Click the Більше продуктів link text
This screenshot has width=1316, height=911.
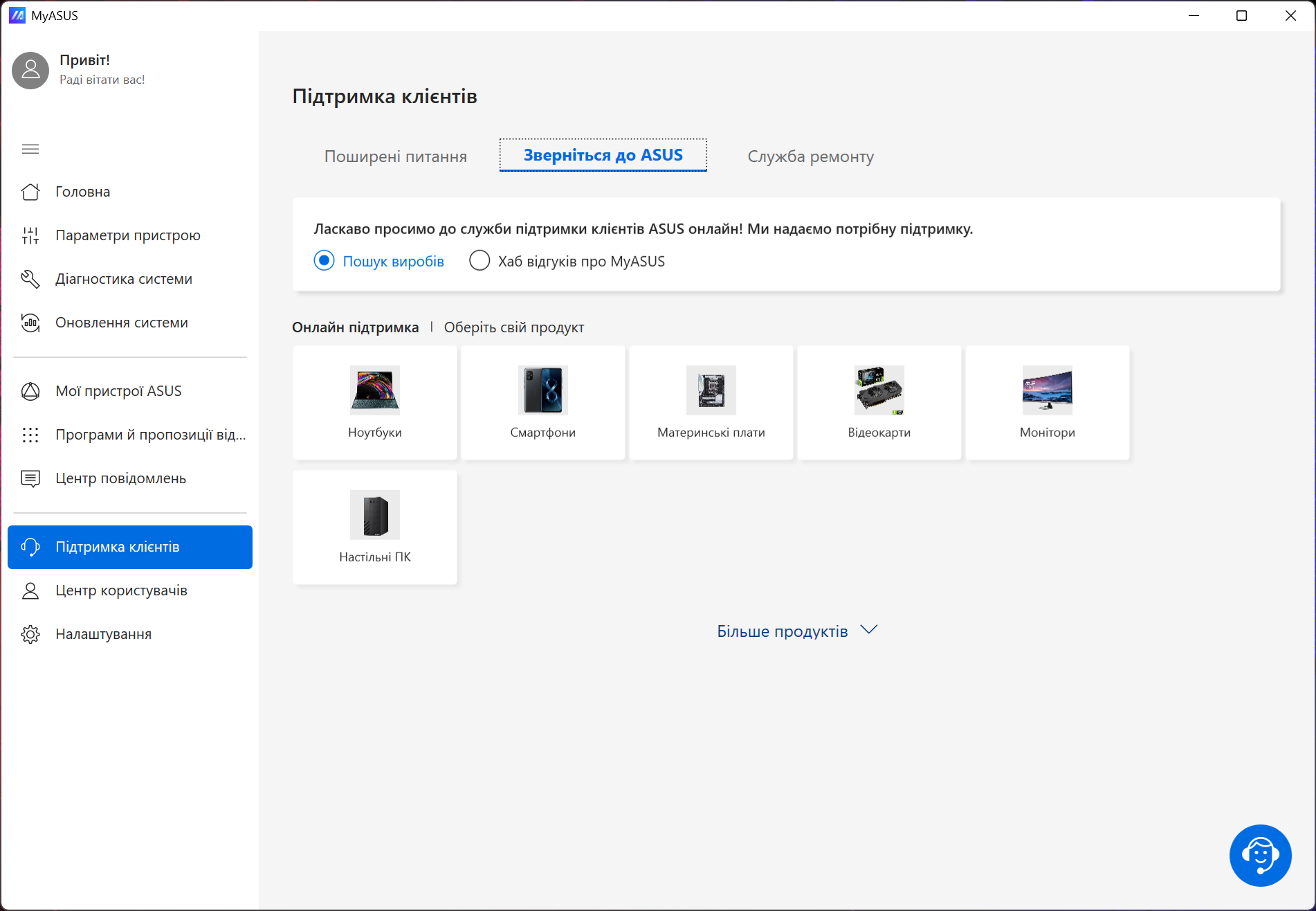tap(783, 631)
